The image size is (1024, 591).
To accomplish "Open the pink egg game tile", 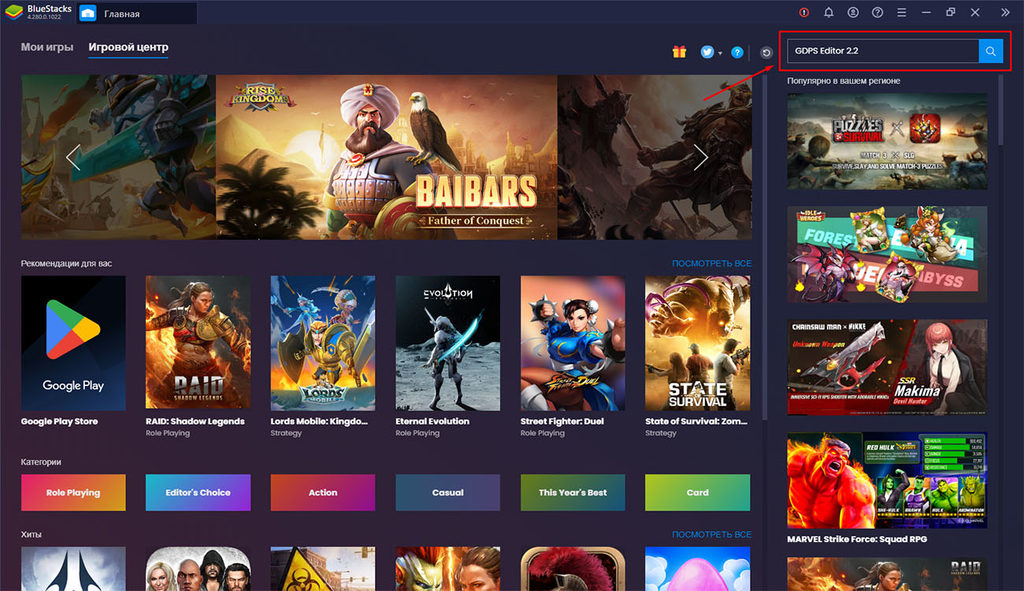I will (x=697, y=569).
